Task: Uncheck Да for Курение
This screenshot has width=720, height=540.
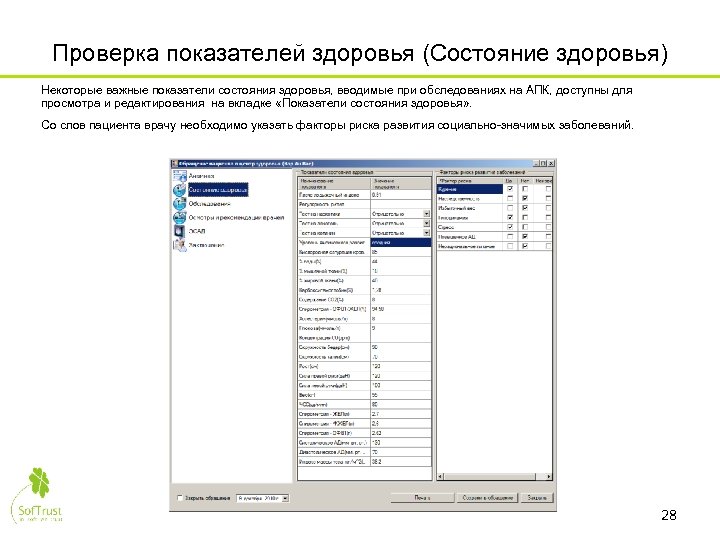Action: pyautogui.click(x=510, y=189)
